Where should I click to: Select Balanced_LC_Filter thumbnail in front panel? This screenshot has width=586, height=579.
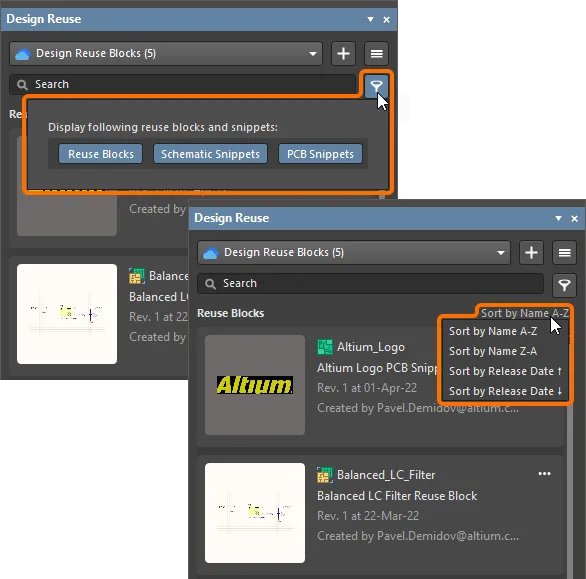point(255,513)
